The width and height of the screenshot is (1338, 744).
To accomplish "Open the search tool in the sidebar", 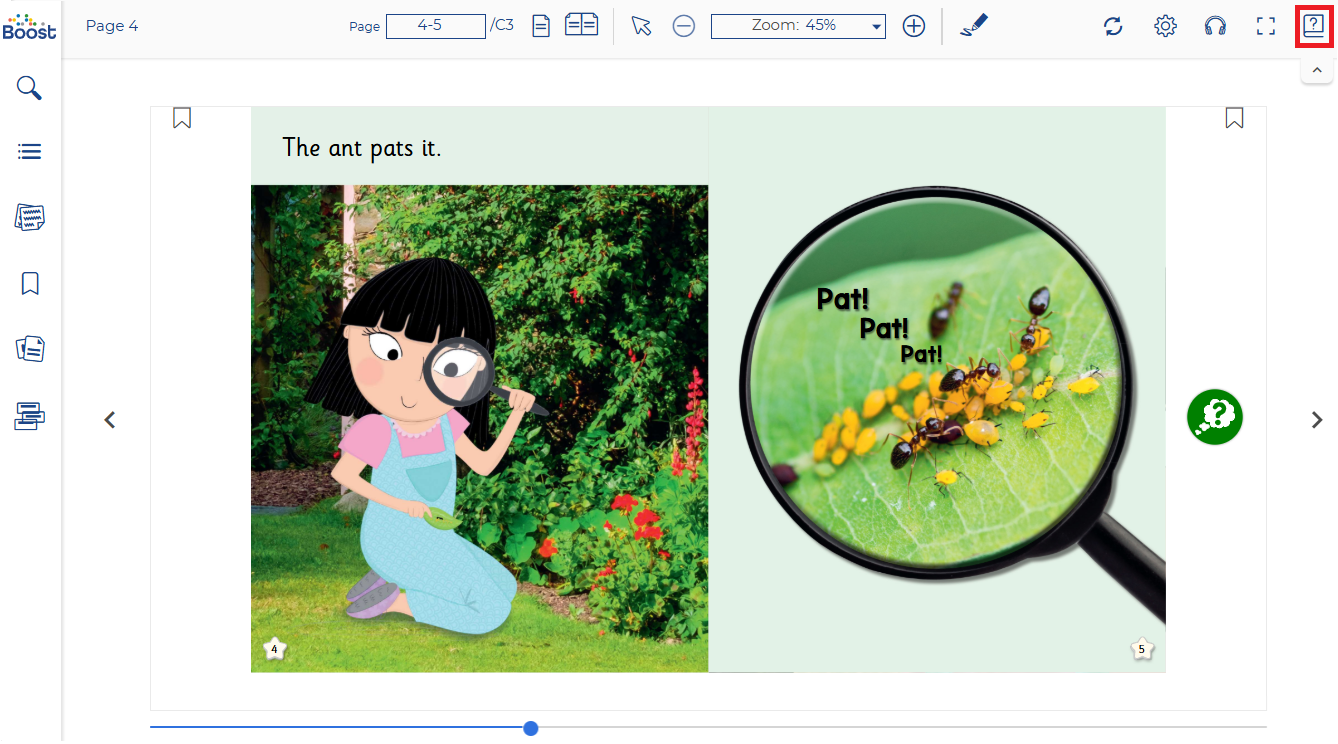I will click(30, 88).
